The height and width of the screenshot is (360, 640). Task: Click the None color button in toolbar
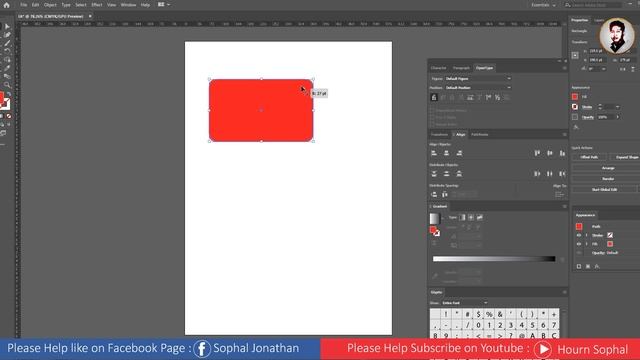tap(9, 116)
